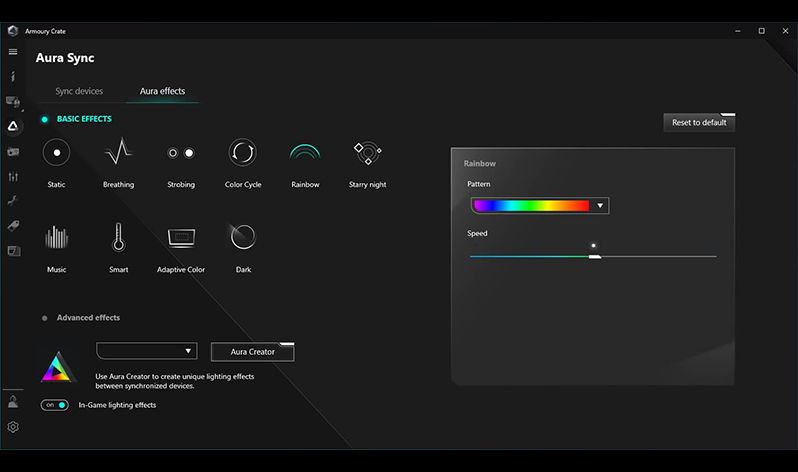Open the Aura Sync triangle sidebar icon

click(13, 126)
